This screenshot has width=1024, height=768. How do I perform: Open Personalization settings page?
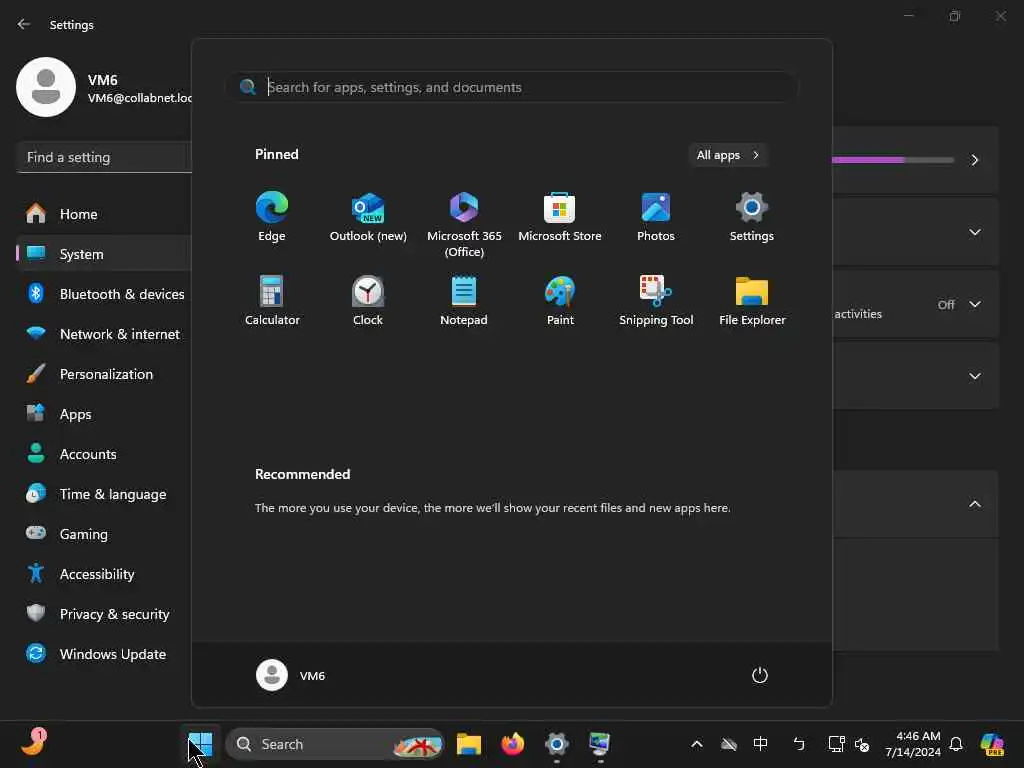pos(104,374)
